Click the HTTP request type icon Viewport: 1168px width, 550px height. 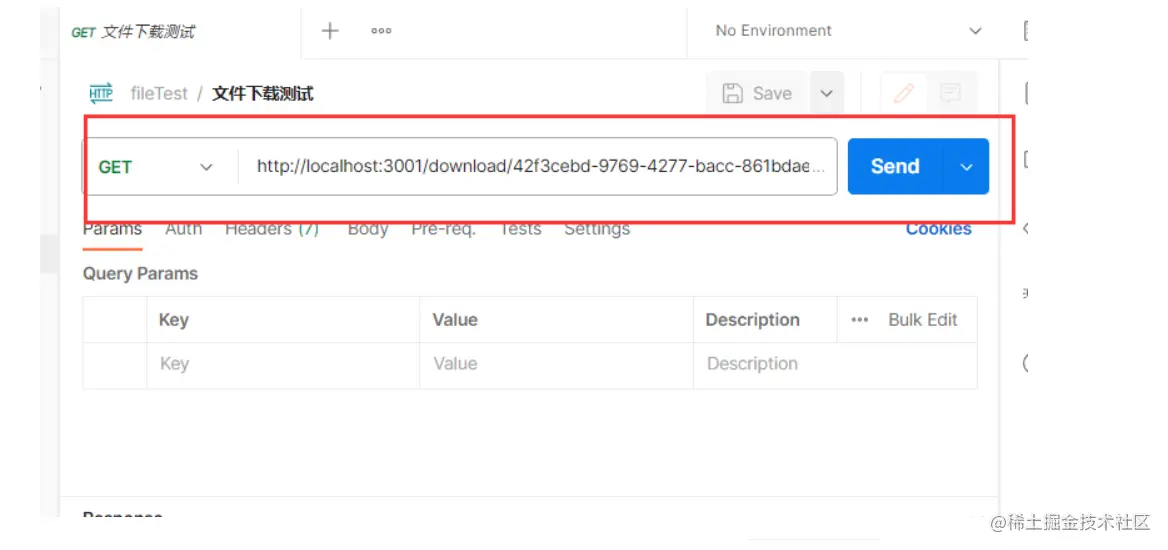click(x=101, y=93)
